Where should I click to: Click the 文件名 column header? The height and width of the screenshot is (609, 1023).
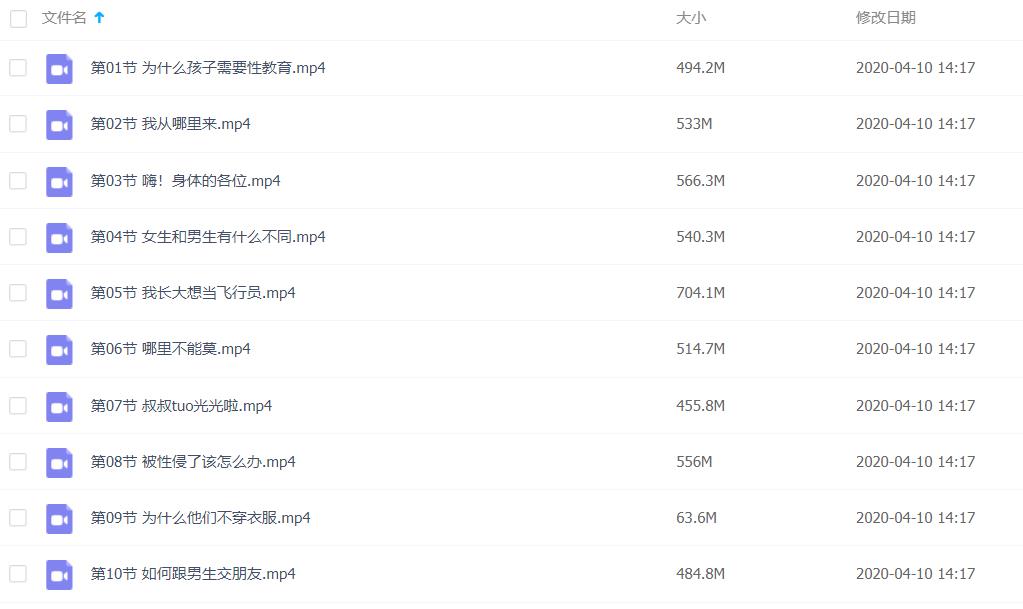tap(64, 18)
